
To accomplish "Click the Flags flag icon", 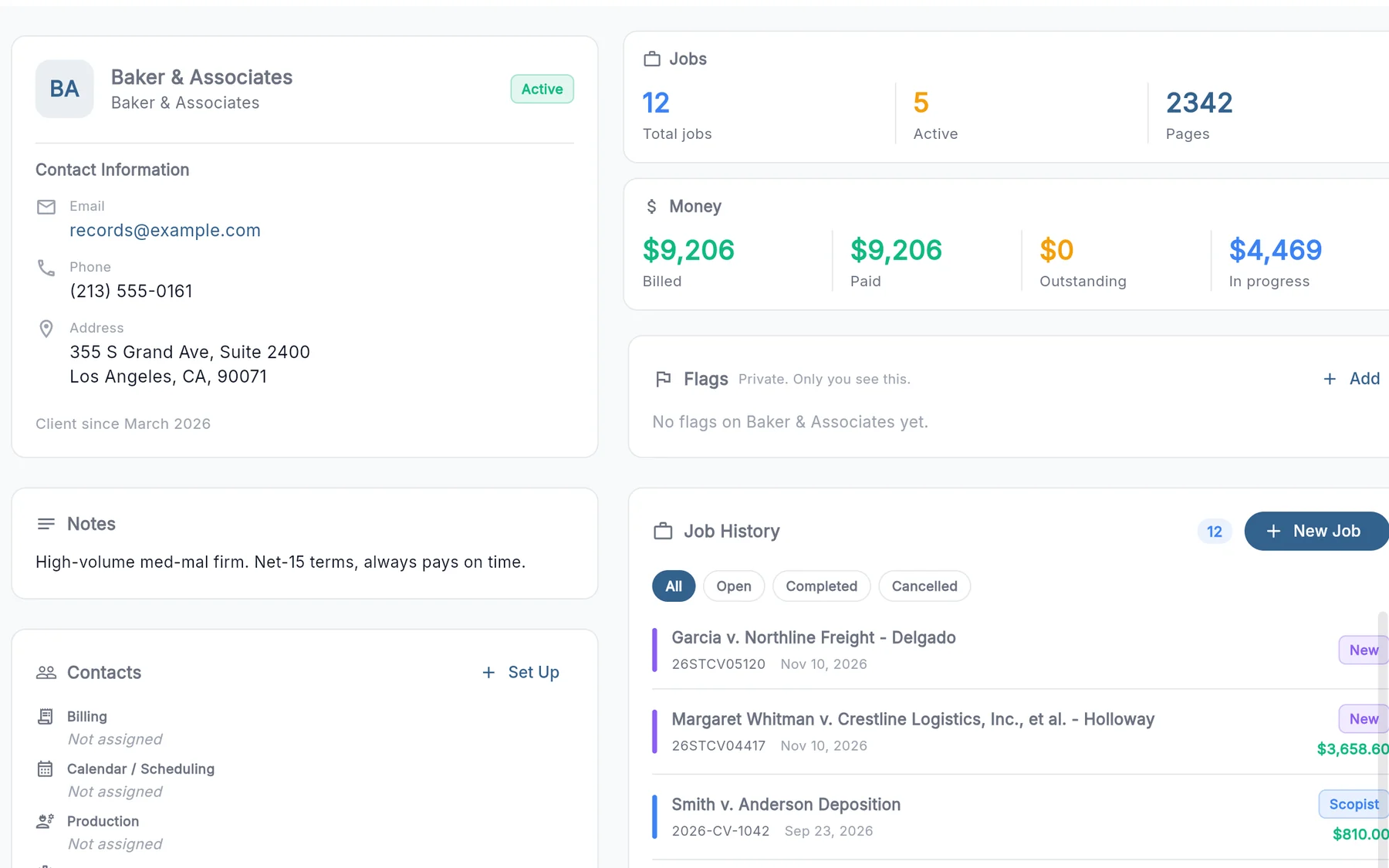I will pos(663,379).
